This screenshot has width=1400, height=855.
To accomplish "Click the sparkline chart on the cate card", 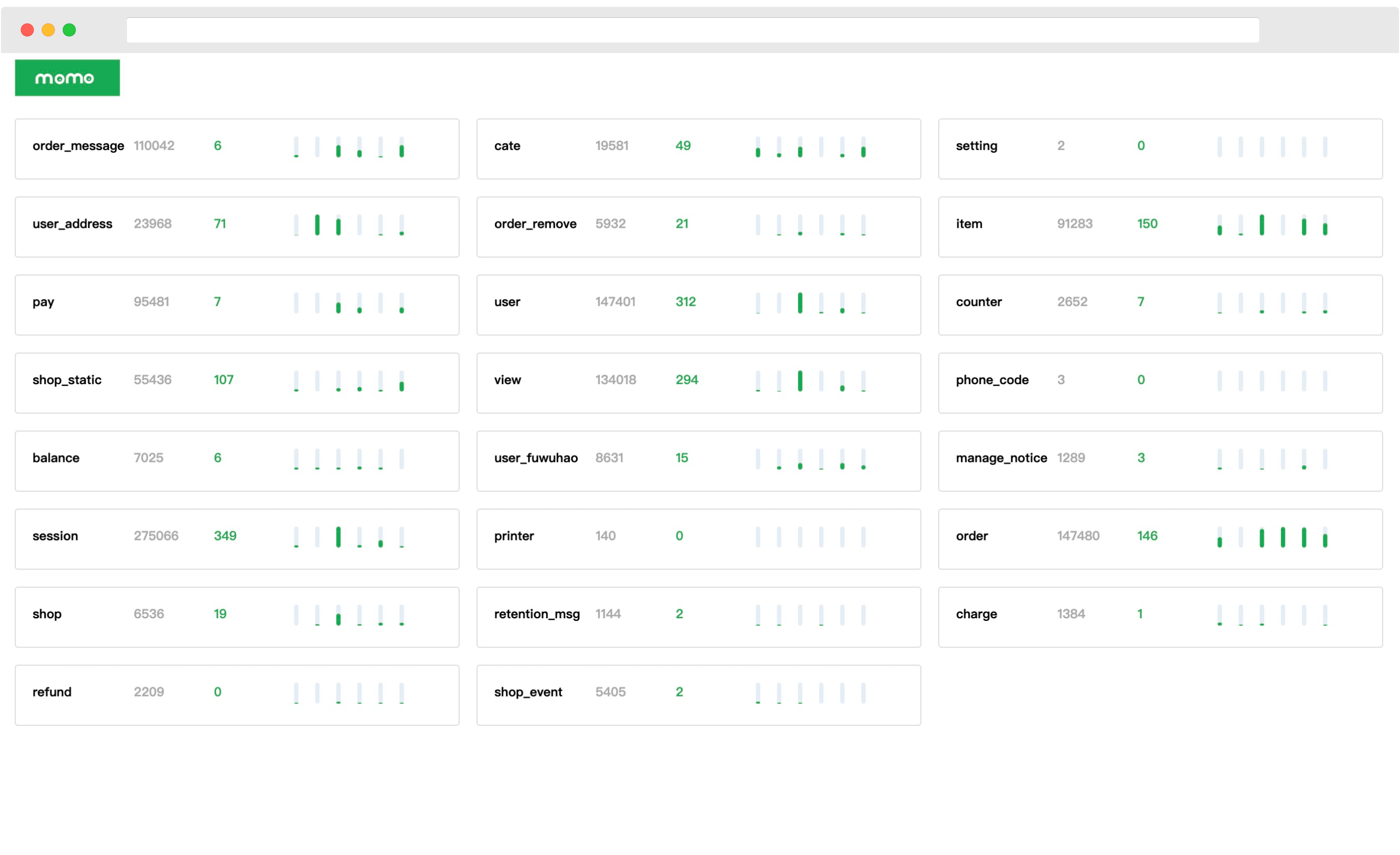I will coord(810,149).
